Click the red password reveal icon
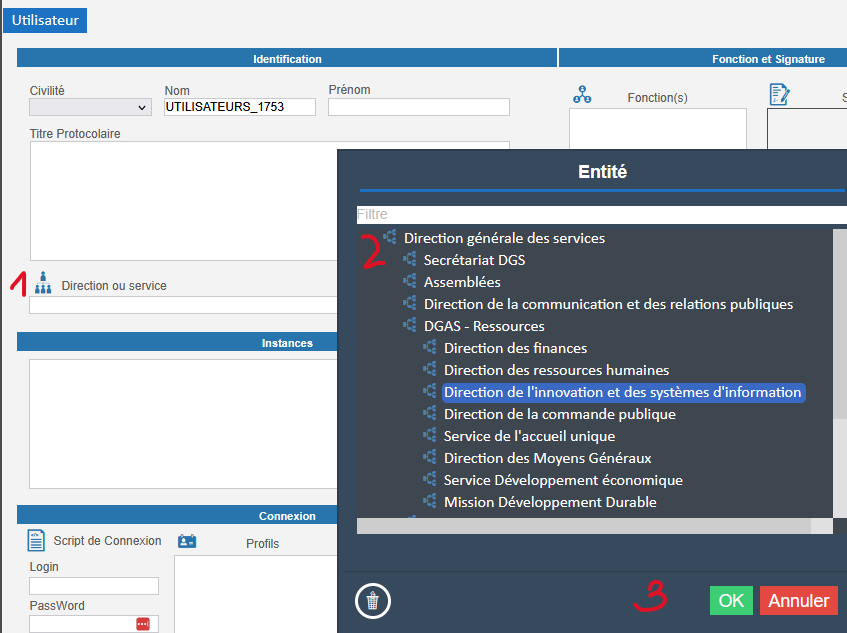Image resolution: width=847 pixels, height=633 pixels. pyautogui.click(x=143, y=624)
